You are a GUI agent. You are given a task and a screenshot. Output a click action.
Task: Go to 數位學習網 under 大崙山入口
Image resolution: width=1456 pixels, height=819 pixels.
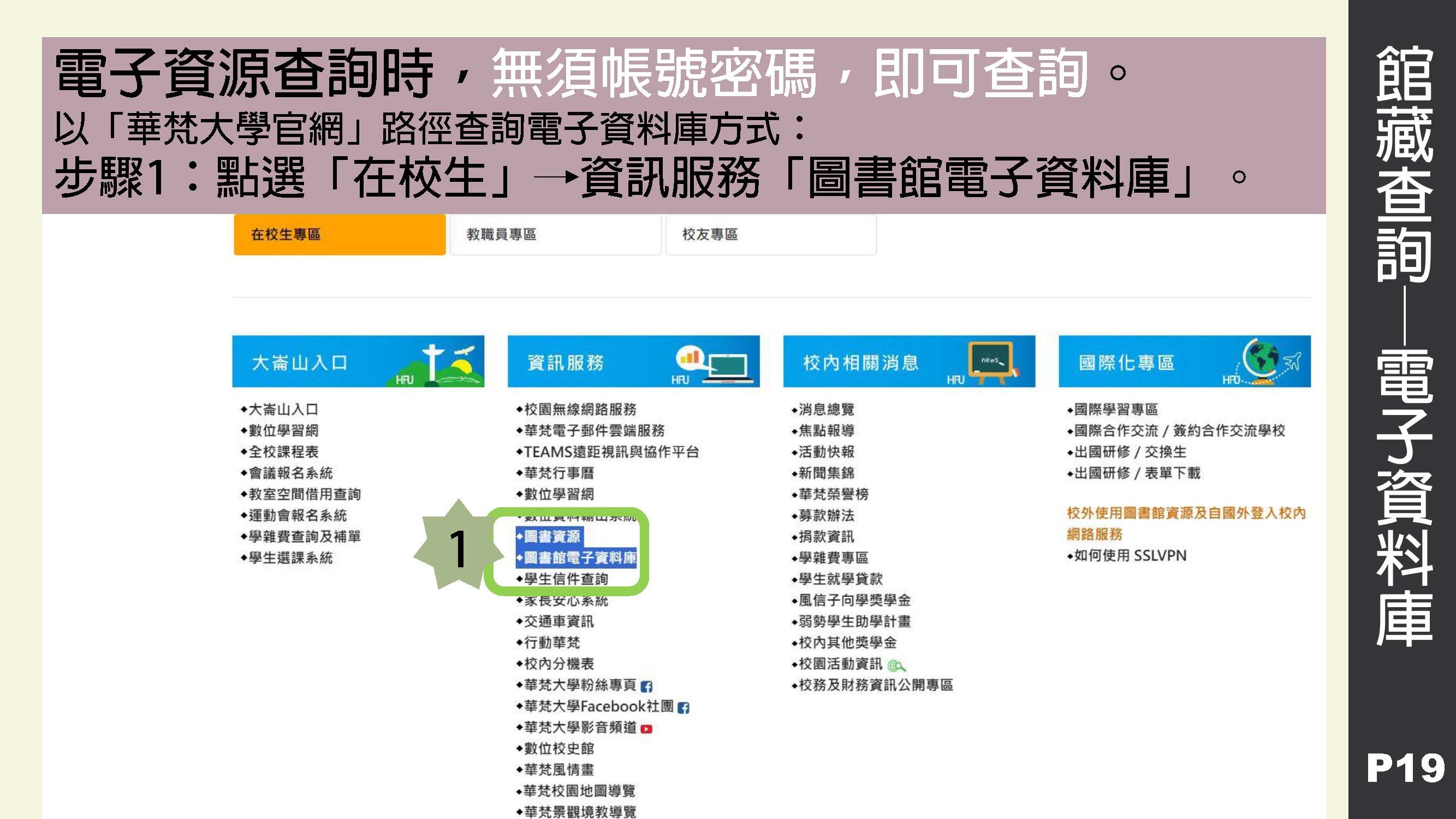coord(283,431)
